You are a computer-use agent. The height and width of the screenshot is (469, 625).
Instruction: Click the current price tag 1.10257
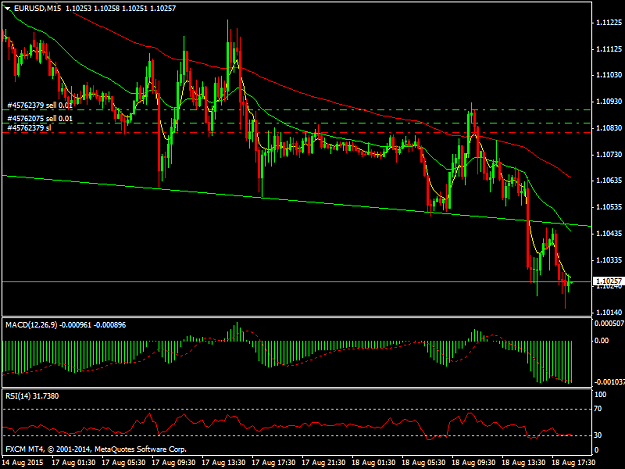coord(609,281)
